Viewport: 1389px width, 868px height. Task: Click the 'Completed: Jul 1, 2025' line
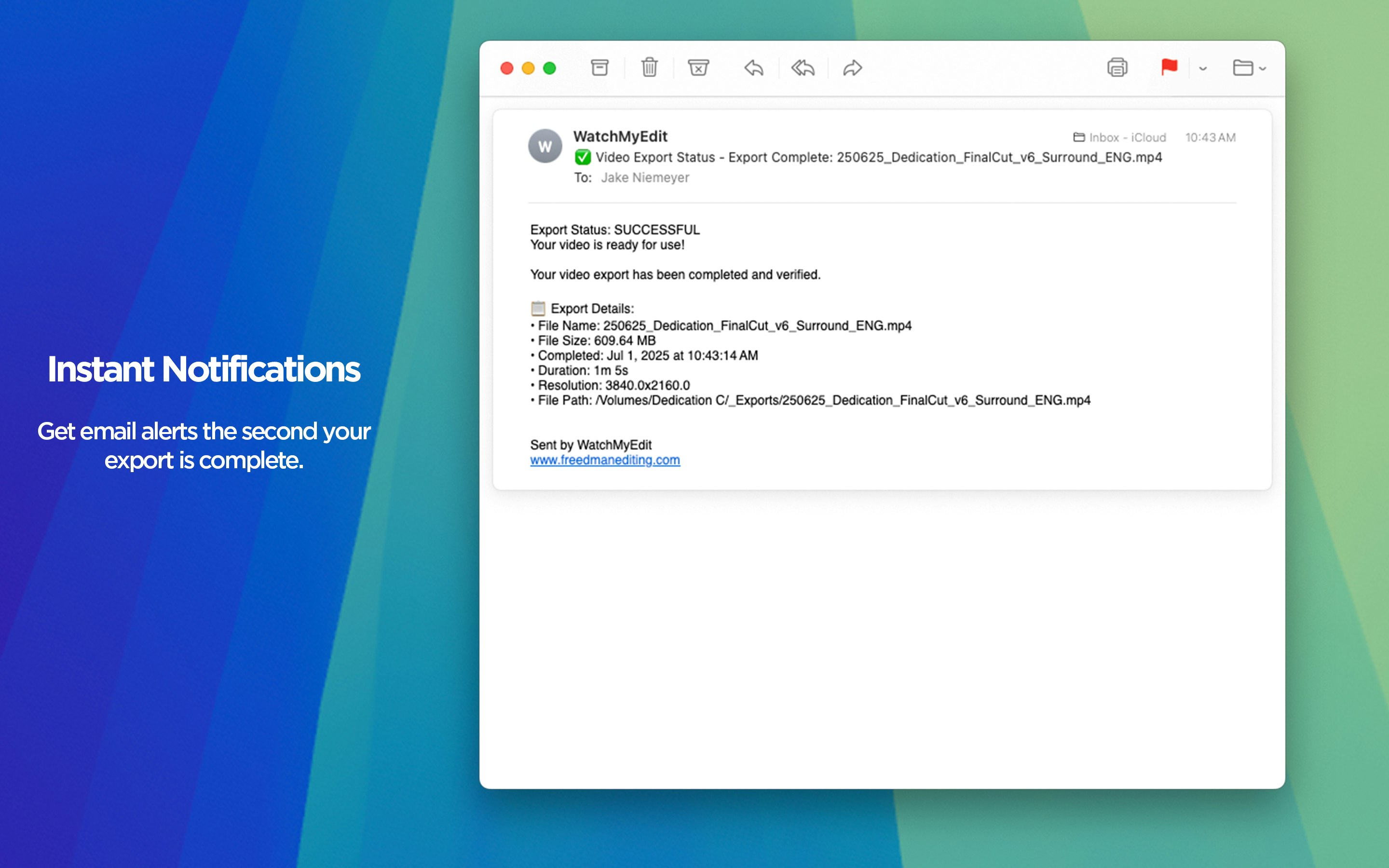pos(644,355)
